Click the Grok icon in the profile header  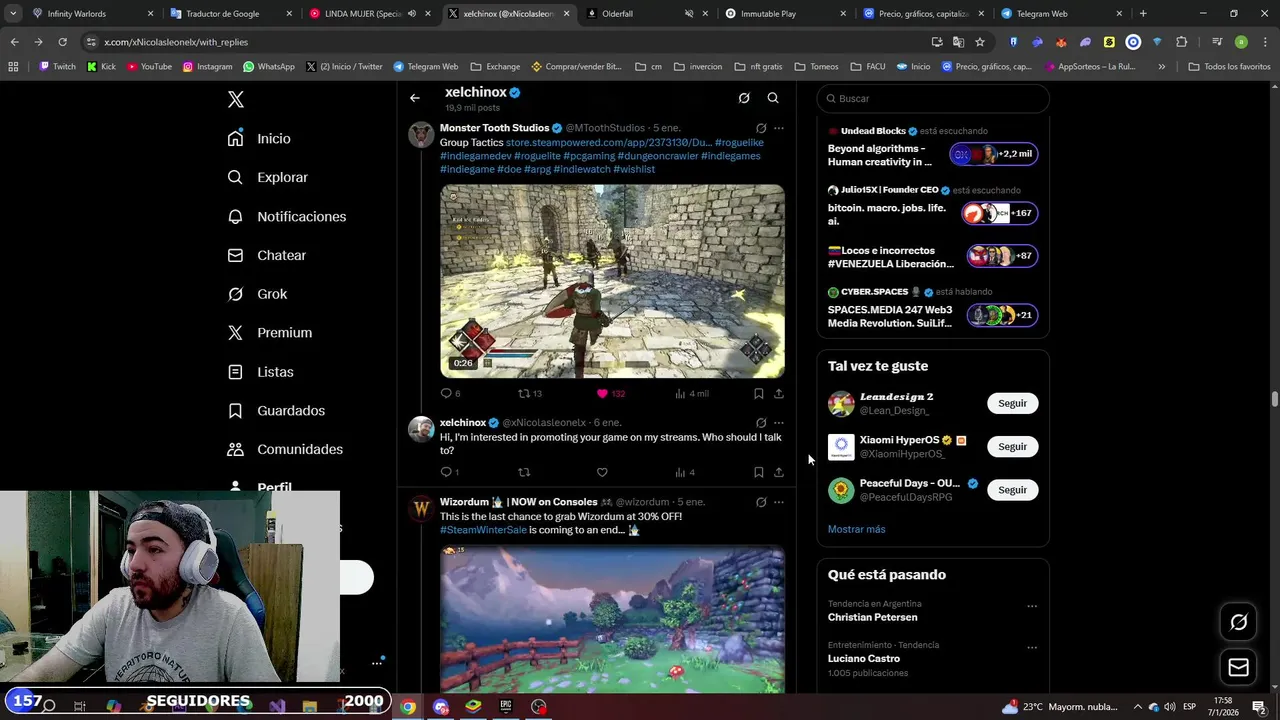point(744,98)
